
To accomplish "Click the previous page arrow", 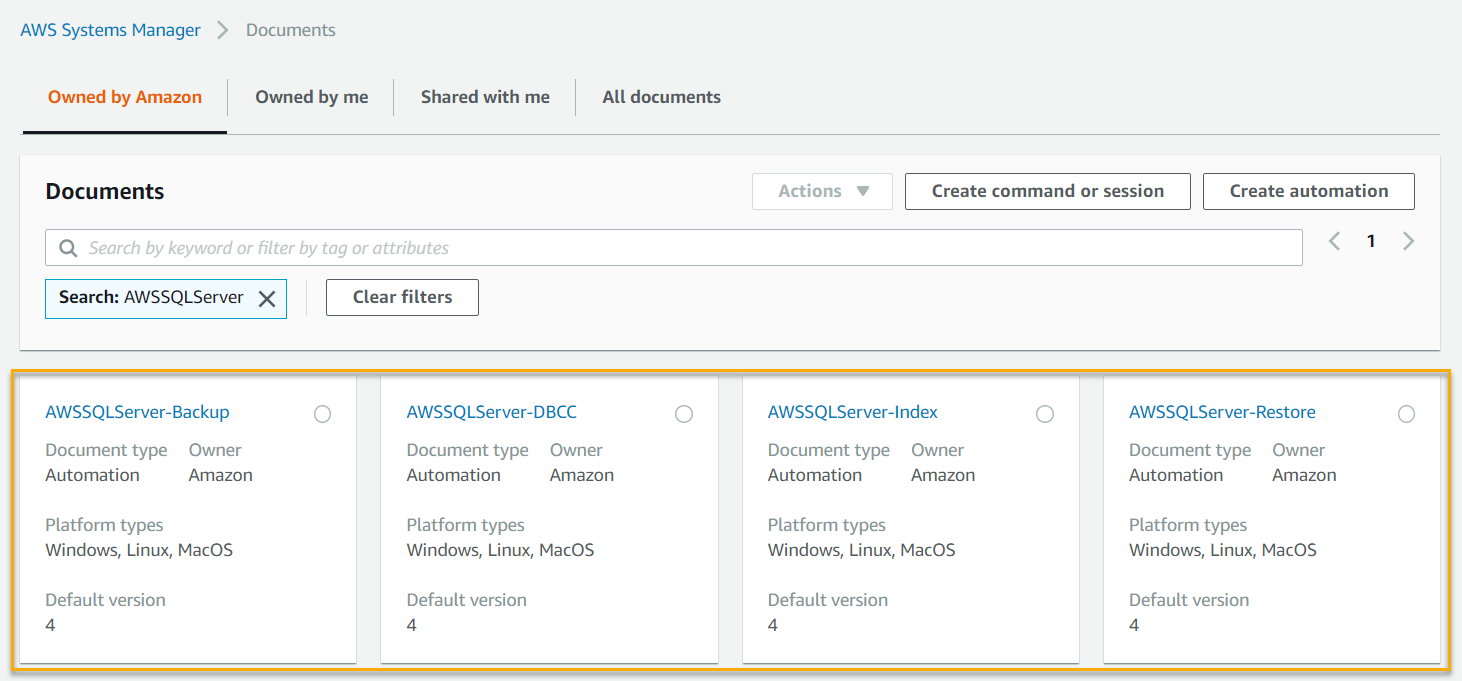I will (1334, 241).
